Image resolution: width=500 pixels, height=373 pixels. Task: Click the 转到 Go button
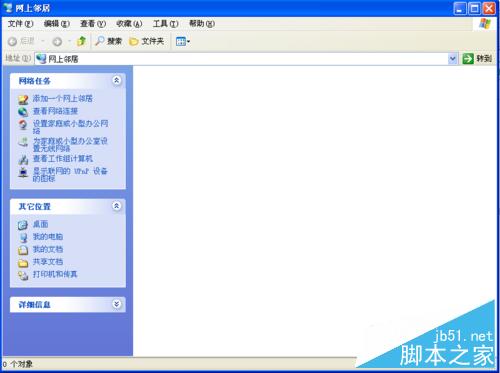point(477,59)
